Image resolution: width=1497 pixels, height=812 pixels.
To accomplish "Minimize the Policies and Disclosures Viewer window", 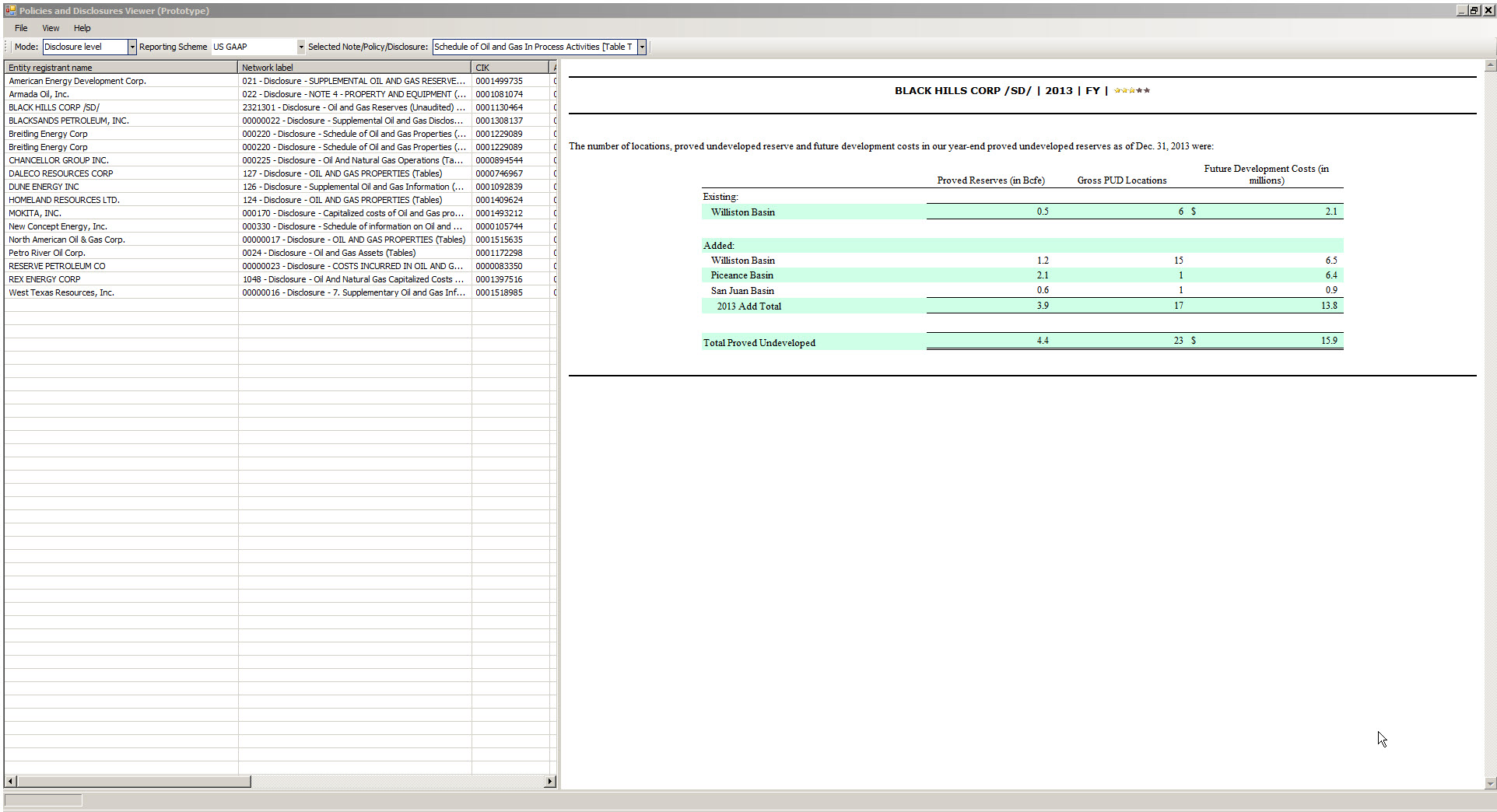I will point(1463,10).
